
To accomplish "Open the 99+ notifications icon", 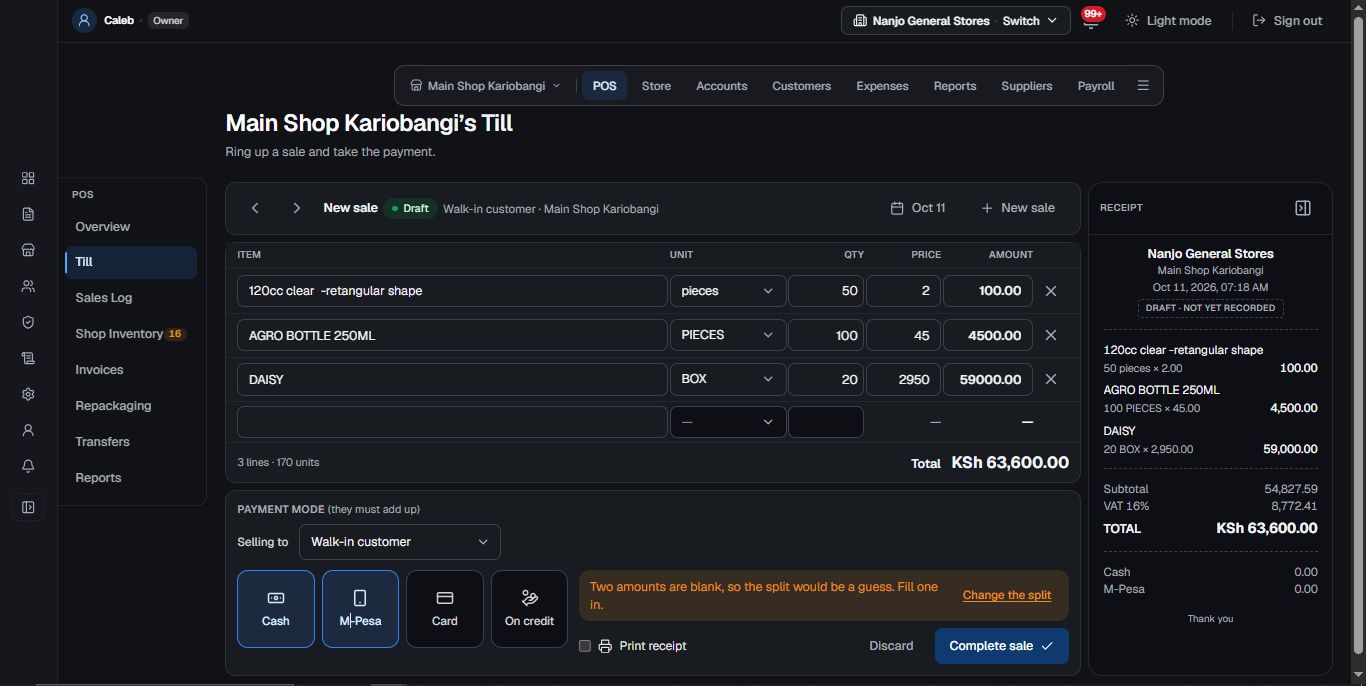I will pyautogui.click(x=1091, y=20).
